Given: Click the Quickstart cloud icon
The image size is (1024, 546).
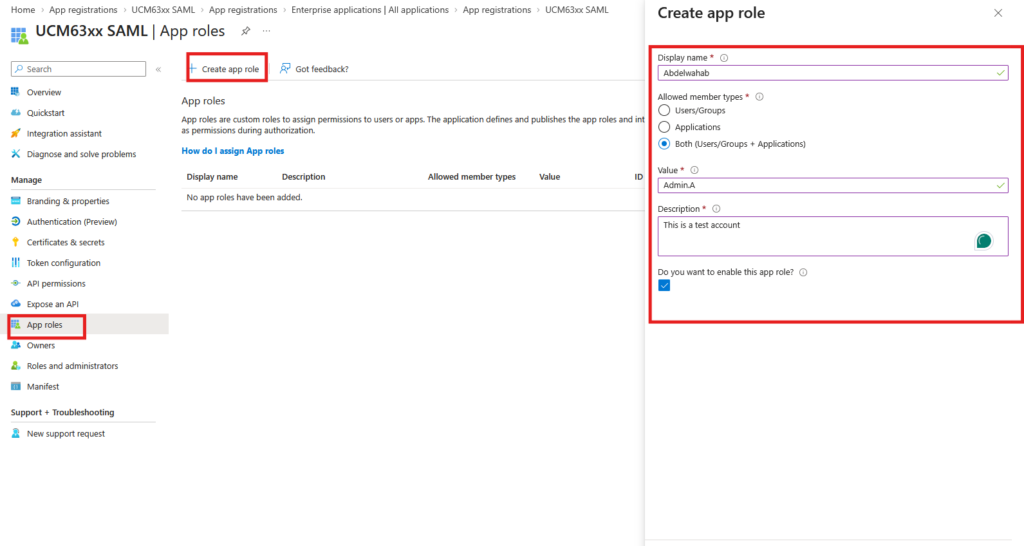Looking at the screenshot, I should (15, 113).
